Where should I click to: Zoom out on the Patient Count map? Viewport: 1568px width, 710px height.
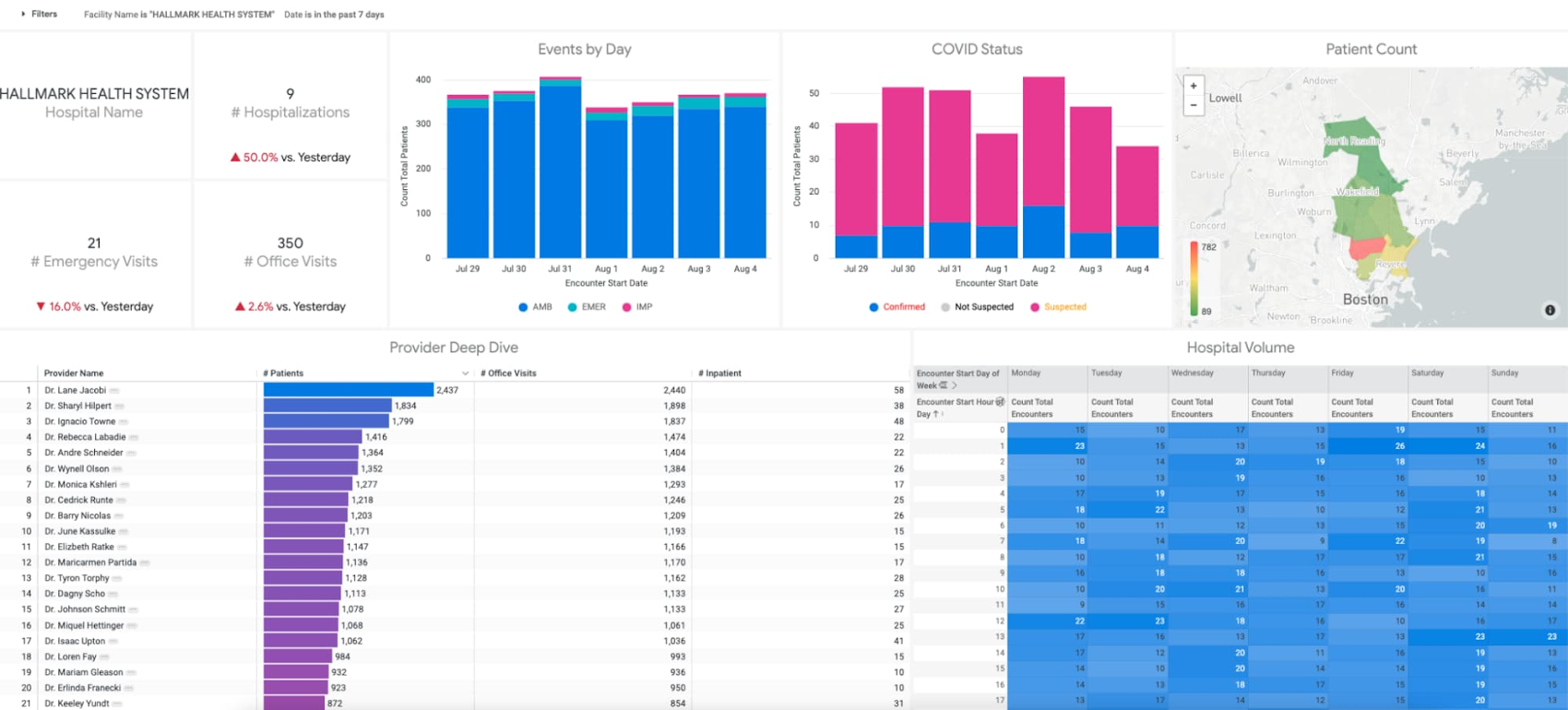tap(1194, 105)
